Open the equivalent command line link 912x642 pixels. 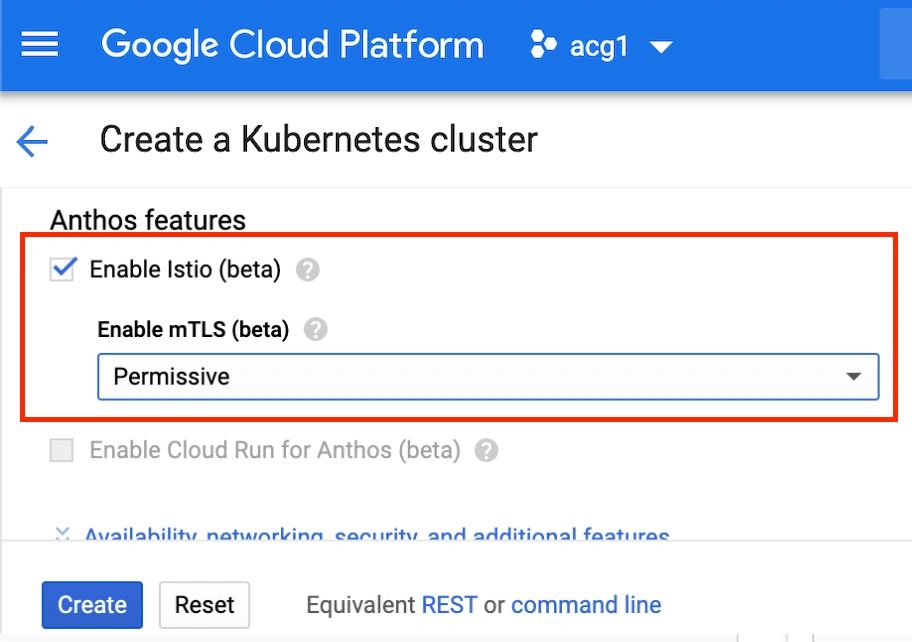pyautogui.click(x=586, y=605)
